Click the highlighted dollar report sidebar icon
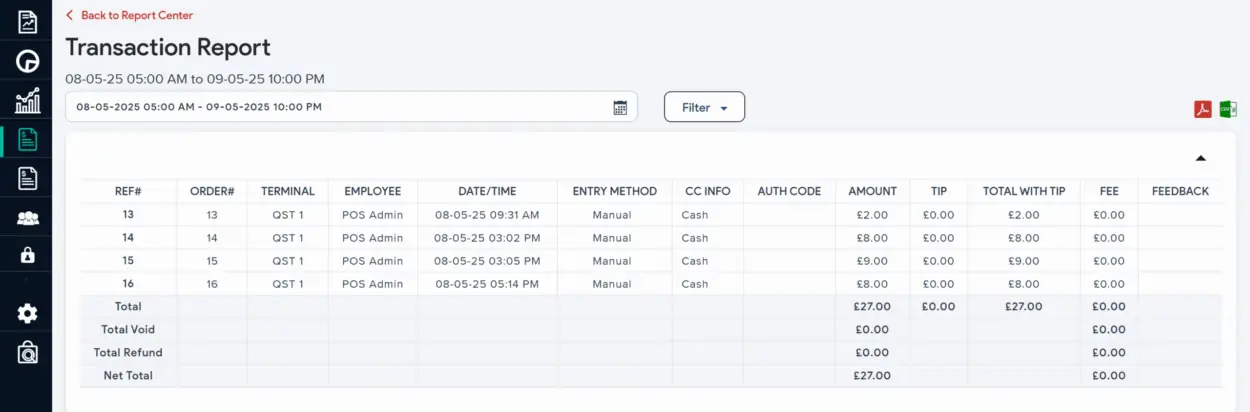This screenshot has width=1250, height=412. point(27,139)
